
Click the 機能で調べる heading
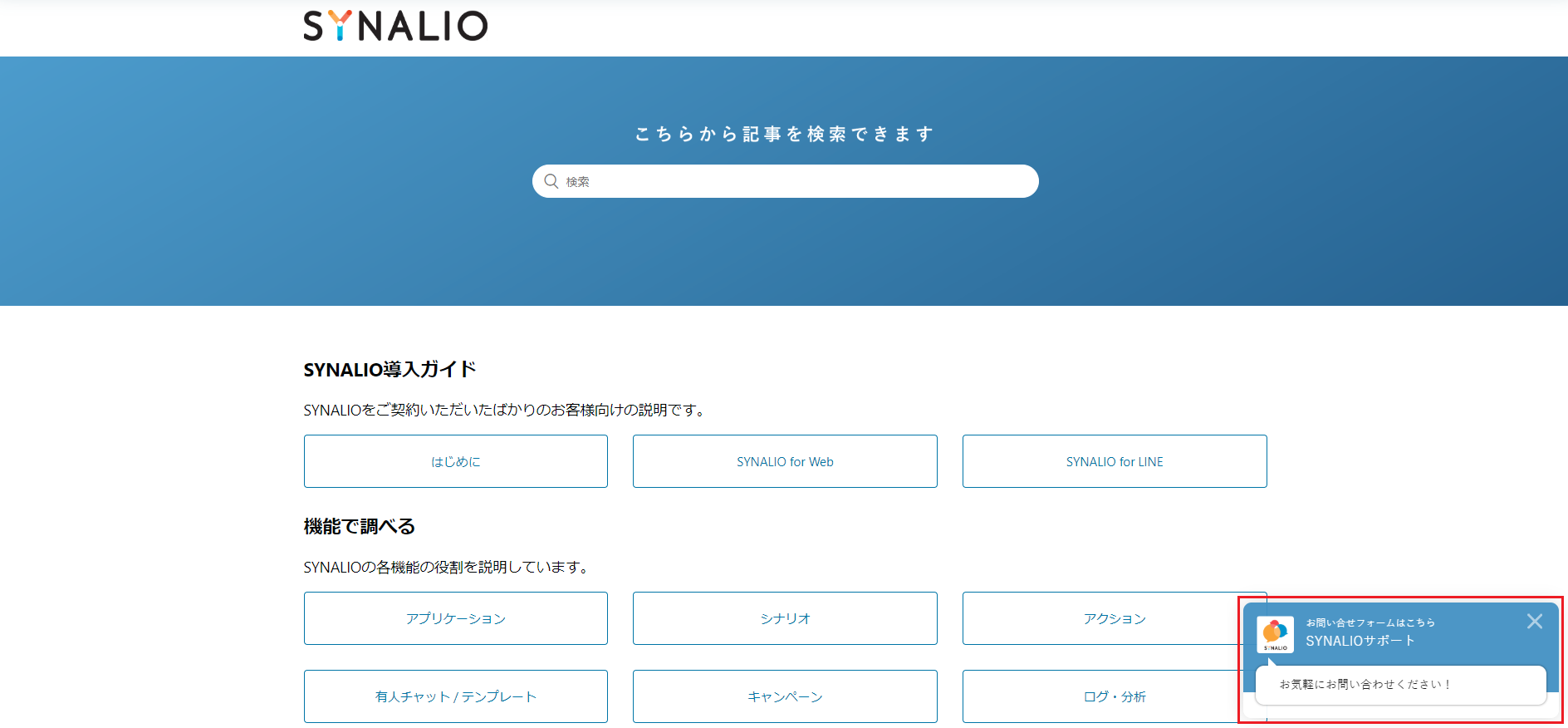click(359, 526)
